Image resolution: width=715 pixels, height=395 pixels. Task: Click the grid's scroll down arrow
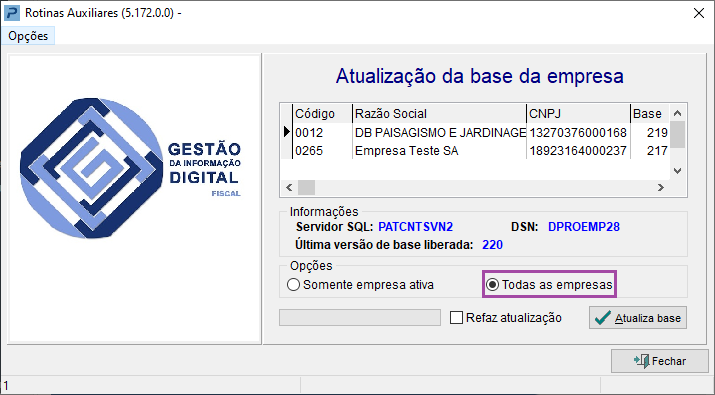(x=678, y=171)
